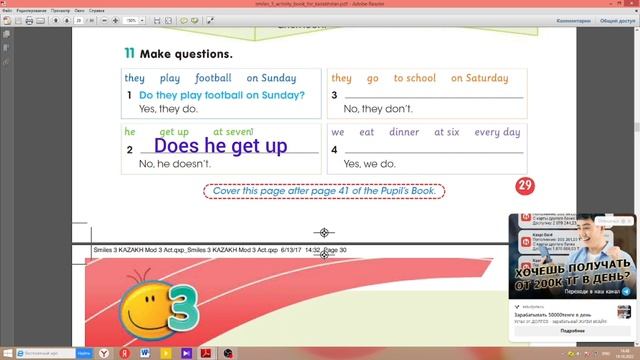Click the text 'Do they play football on Sunday?'
Viewport: 640px width, 360px height.
pyautogui.click(x=222, y=95)
